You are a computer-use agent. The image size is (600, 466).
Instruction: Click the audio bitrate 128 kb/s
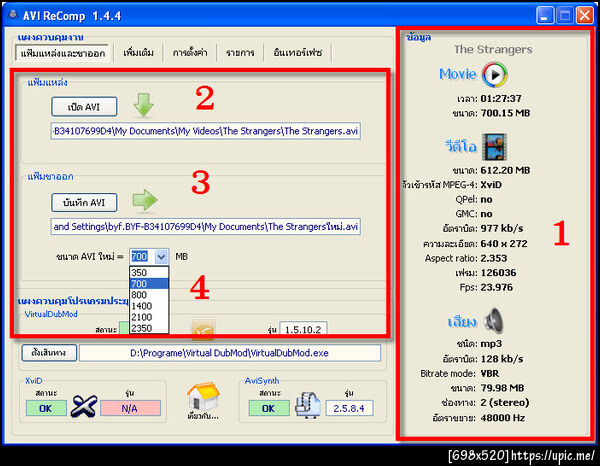502,359
